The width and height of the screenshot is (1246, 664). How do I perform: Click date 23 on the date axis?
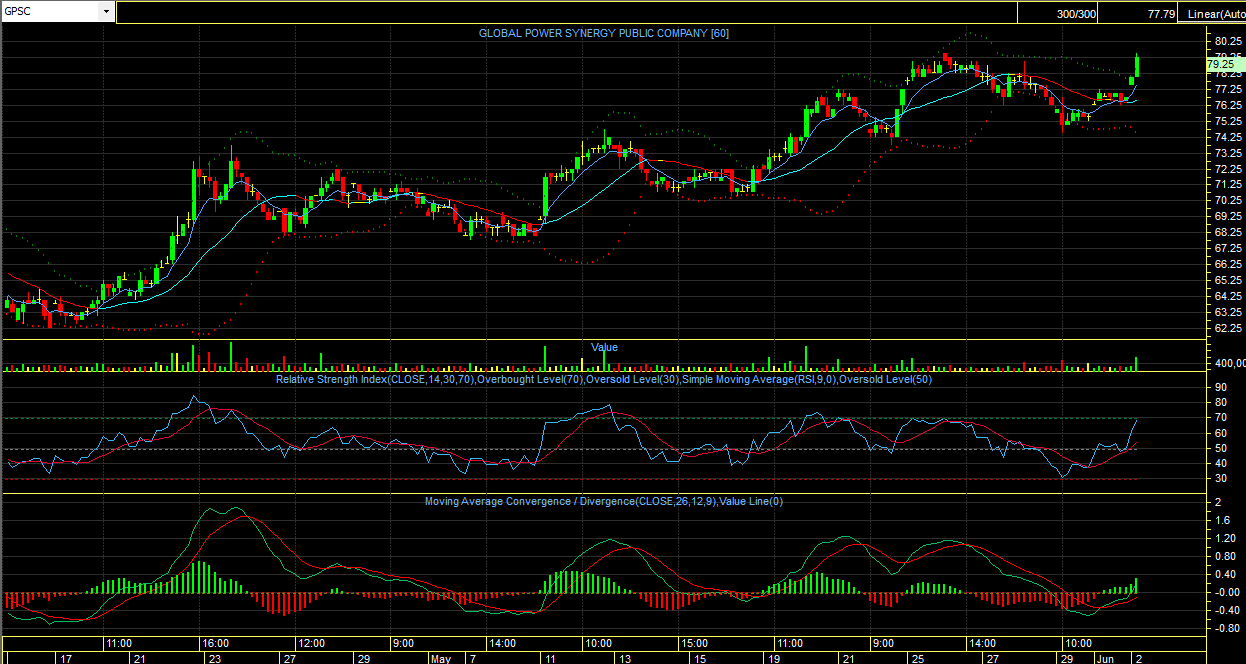pyautogui.click(x=214, y=659)
